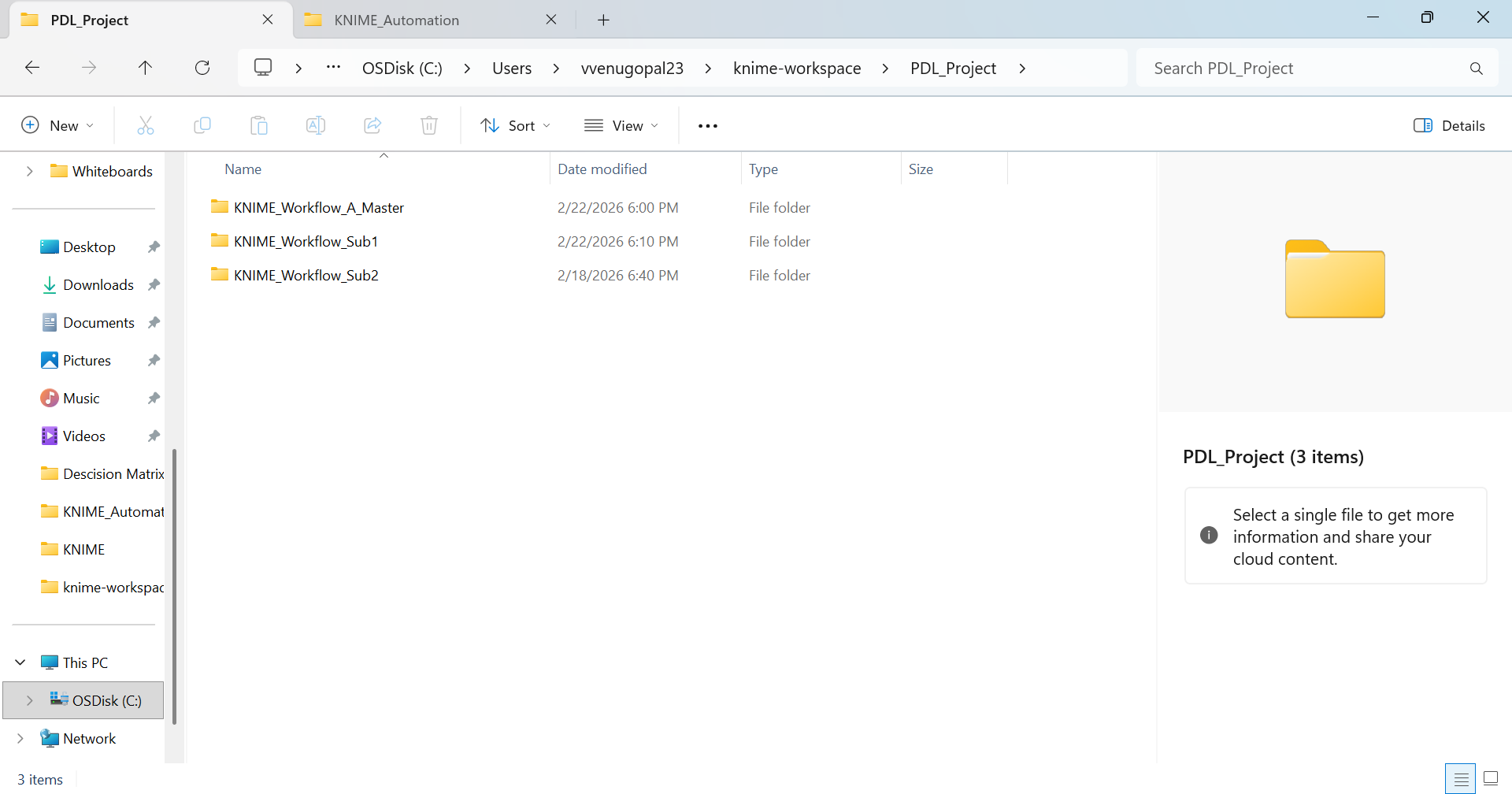Click the New button
The image size is (1512, 794).
pos(57,125)
